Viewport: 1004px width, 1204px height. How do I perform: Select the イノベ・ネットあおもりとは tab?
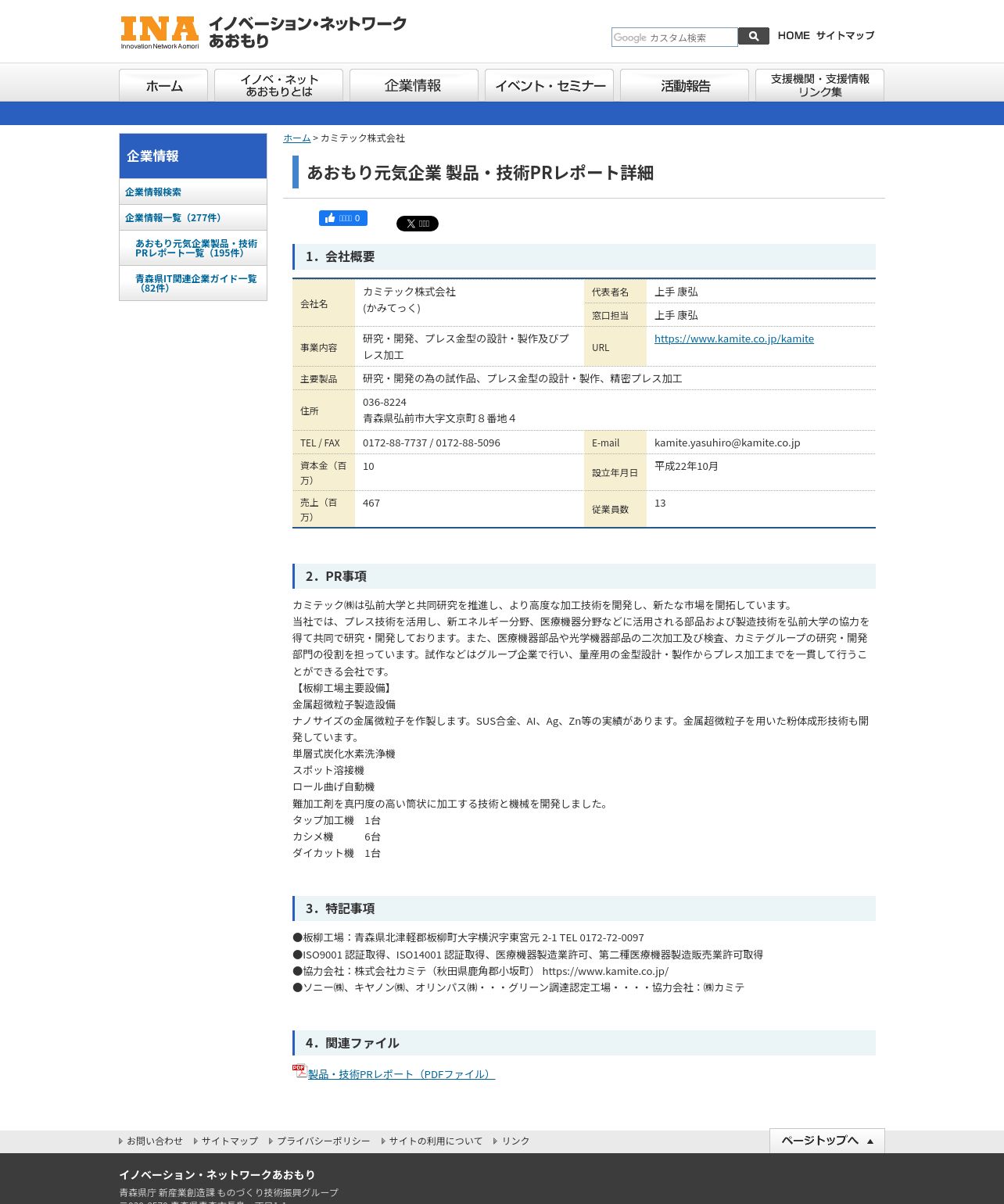click(x=278, y=85)
